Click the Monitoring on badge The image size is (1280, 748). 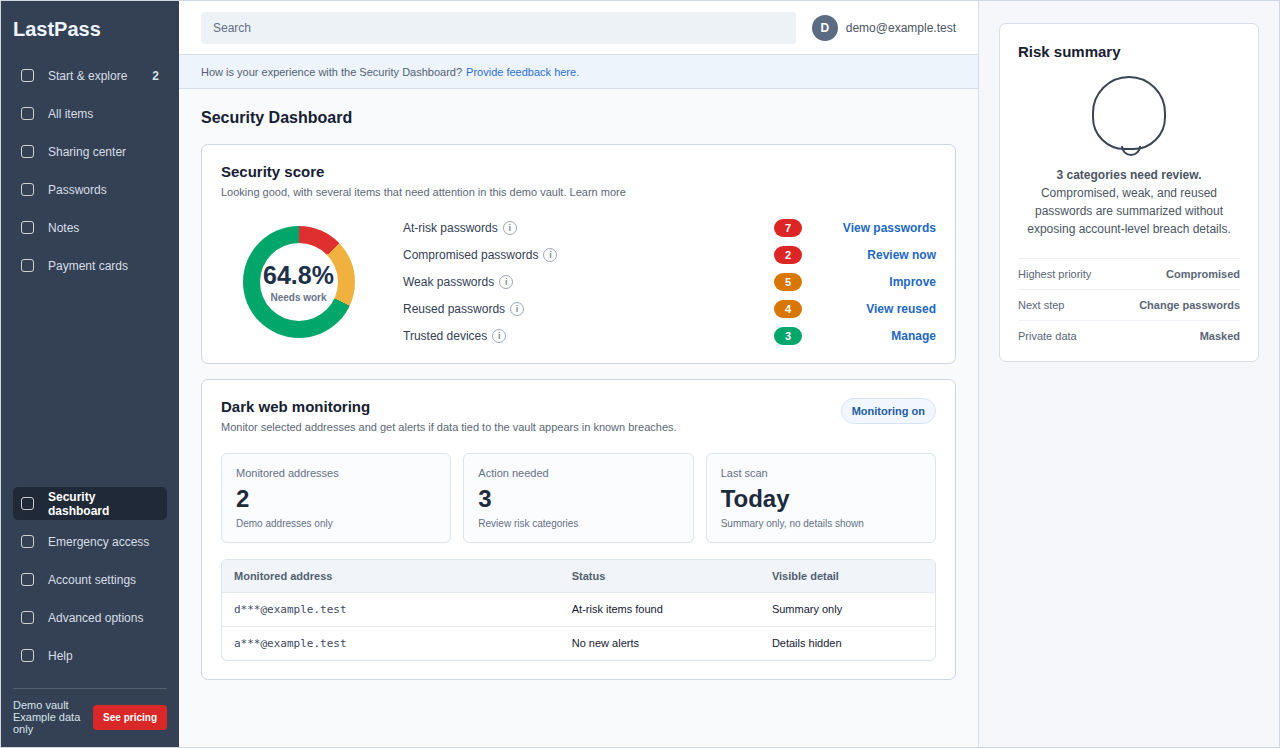(888, 411)
